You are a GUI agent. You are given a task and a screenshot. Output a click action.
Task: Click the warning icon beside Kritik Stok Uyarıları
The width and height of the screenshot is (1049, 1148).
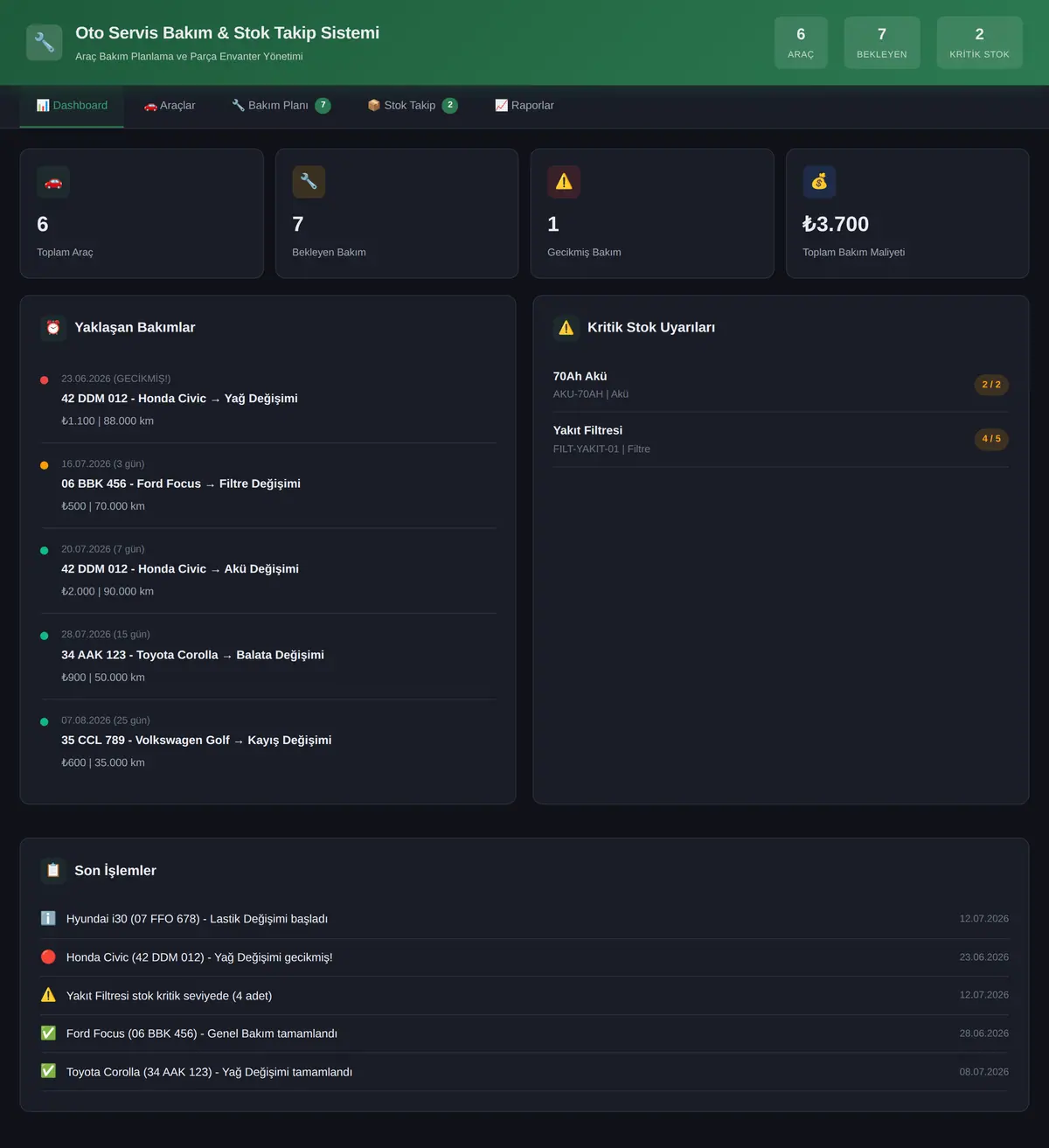pyautogui.click(x=566, y=328)
